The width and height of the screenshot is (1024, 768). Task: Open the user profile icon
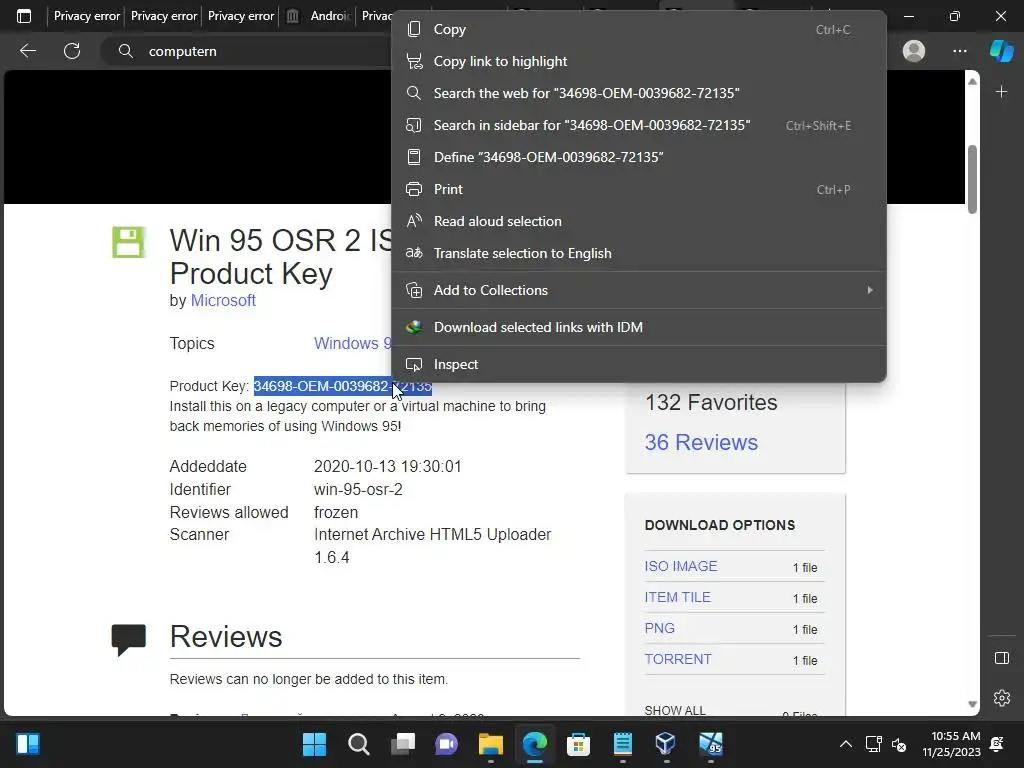(x=914, y=51)
